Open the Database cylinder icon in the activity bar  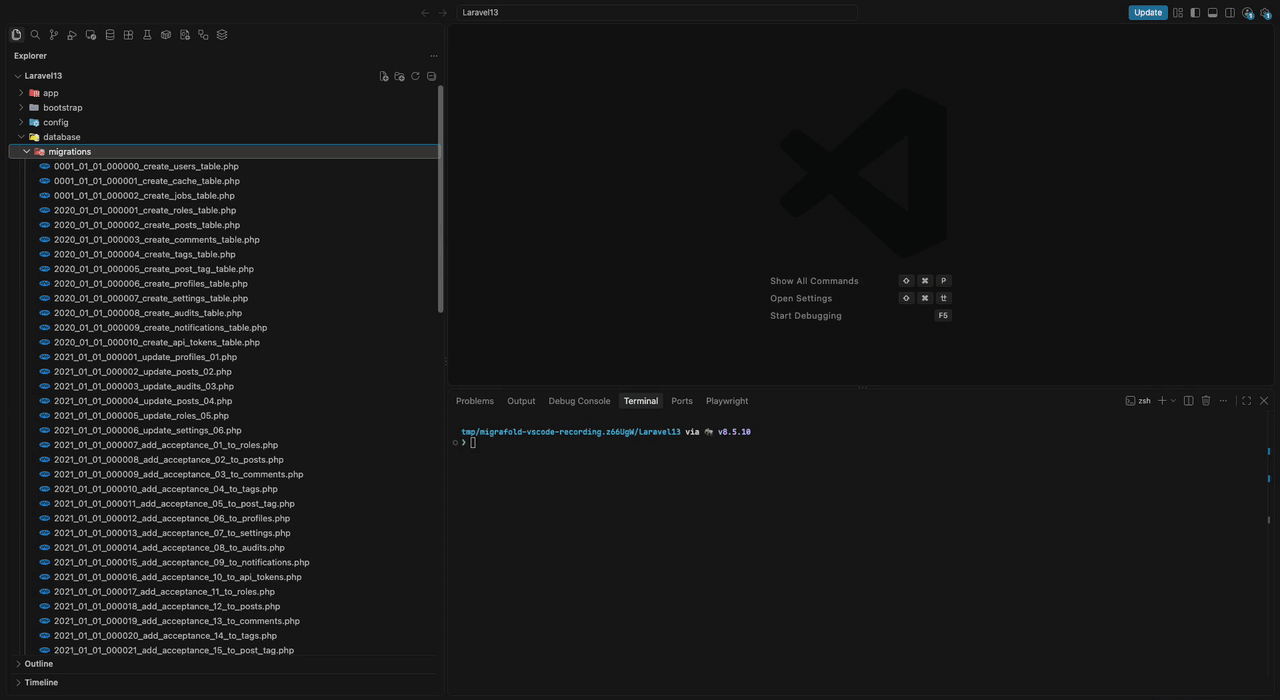tap(110, 34)
